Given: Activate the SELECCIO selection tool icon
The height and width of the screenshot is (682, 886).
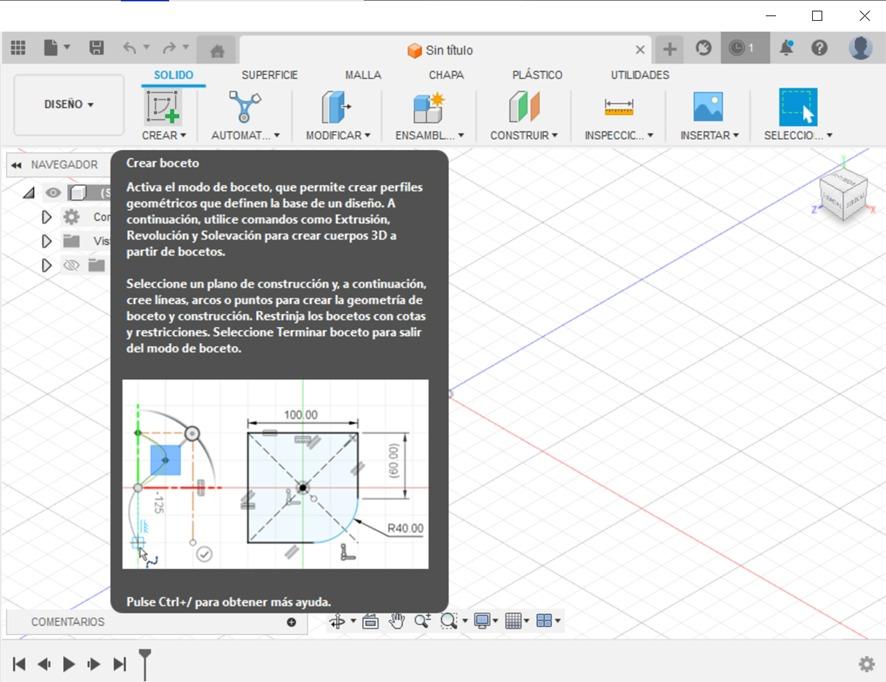Looking at the screenshot, I should click(x=798, y=107).
